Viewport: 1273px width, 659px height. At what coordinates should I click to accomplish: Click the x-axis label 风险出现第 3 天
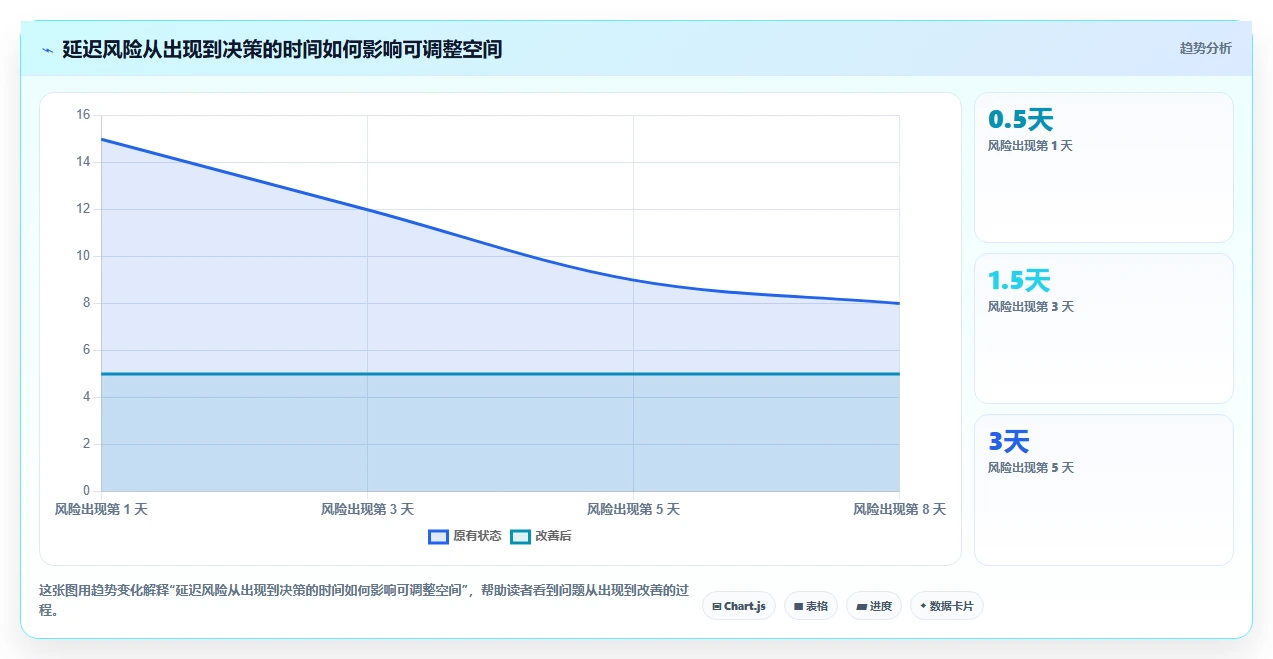coord(367,509)
